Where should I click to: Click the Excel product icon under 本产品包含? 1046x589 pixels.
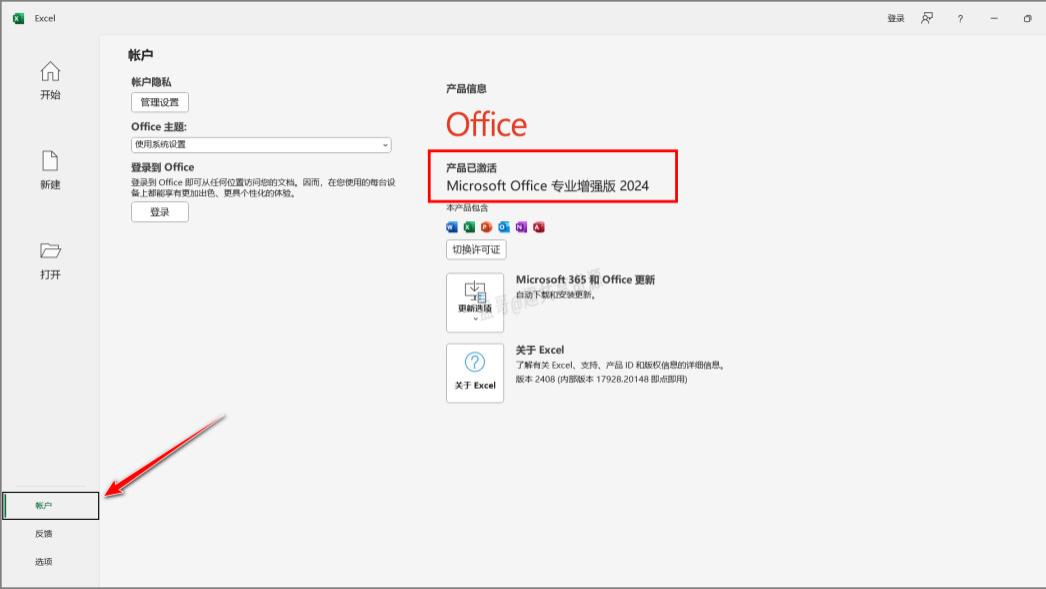[x=469, y=227]
